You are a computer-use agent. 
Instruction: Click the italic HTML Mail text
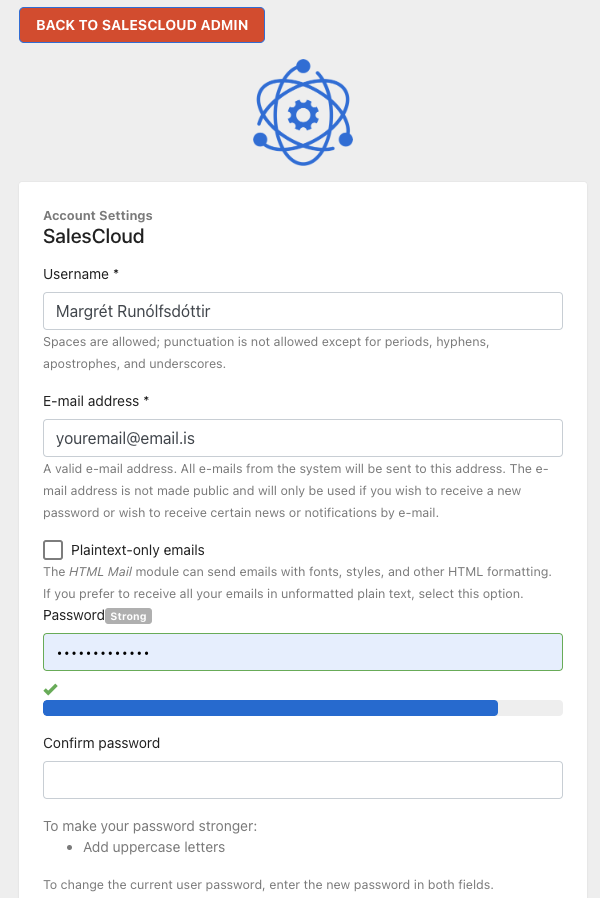pos(101,572)
